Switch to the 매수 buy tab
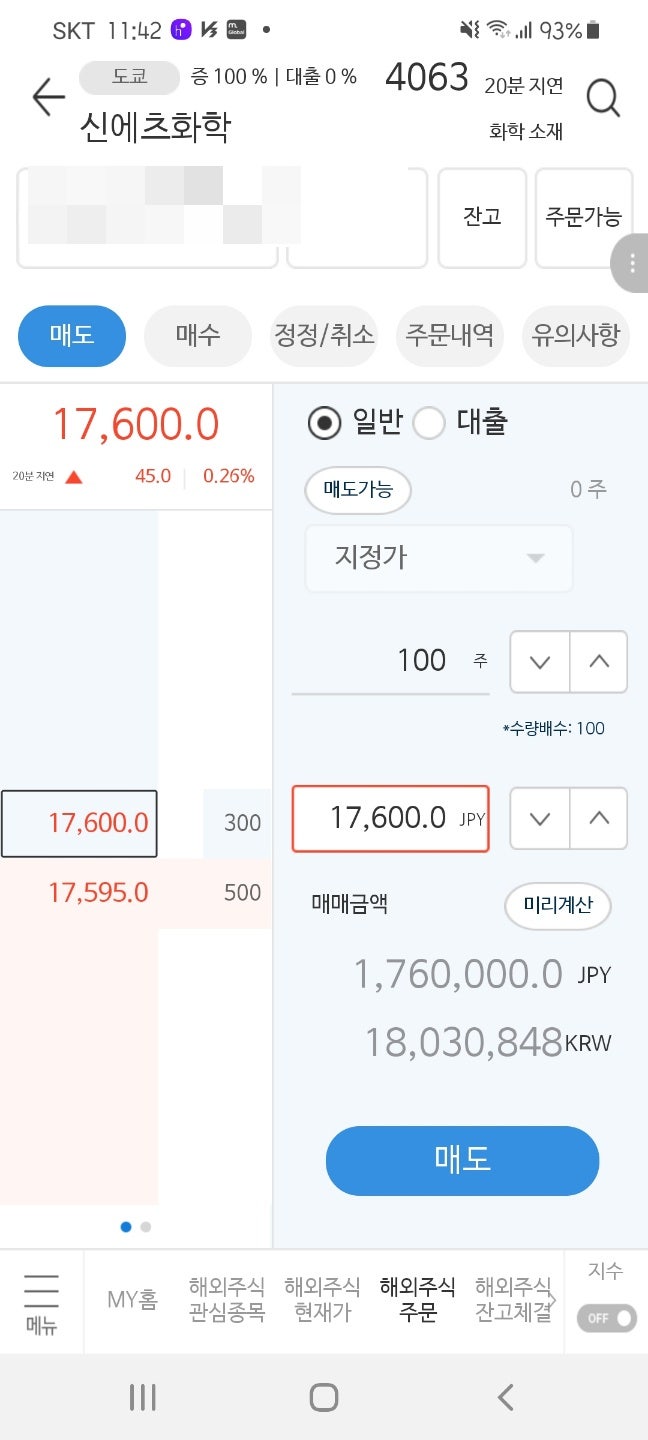This screenshot has height=1440, width=648. pos(197,336)
